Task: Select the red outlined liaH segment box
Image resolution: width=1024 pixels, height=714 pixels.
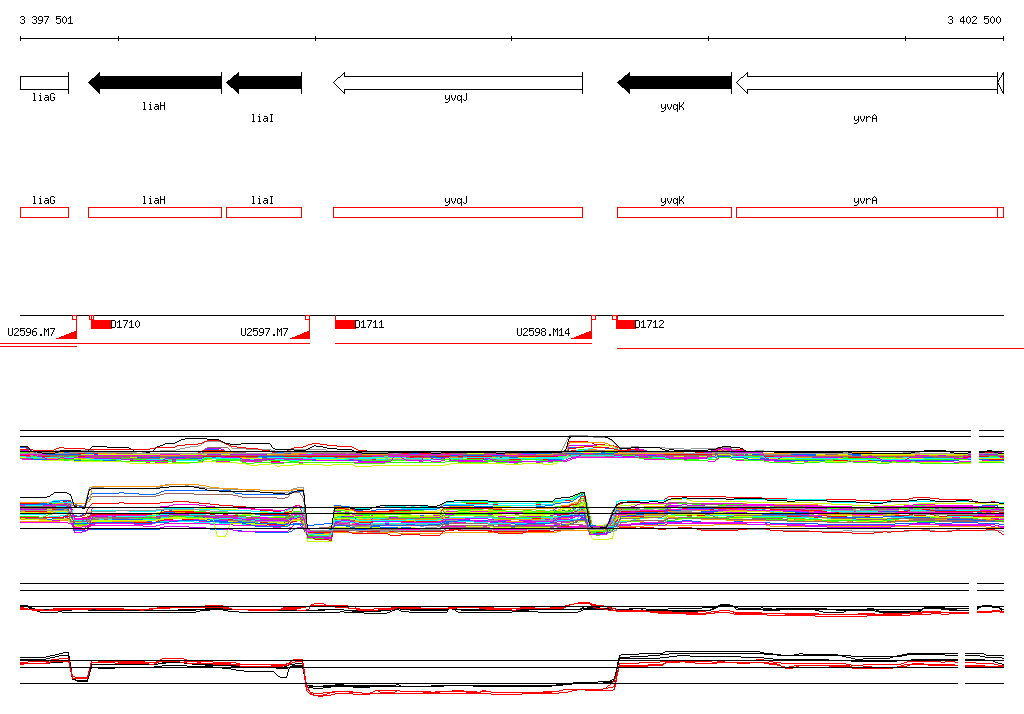Action: pos(155,212)
